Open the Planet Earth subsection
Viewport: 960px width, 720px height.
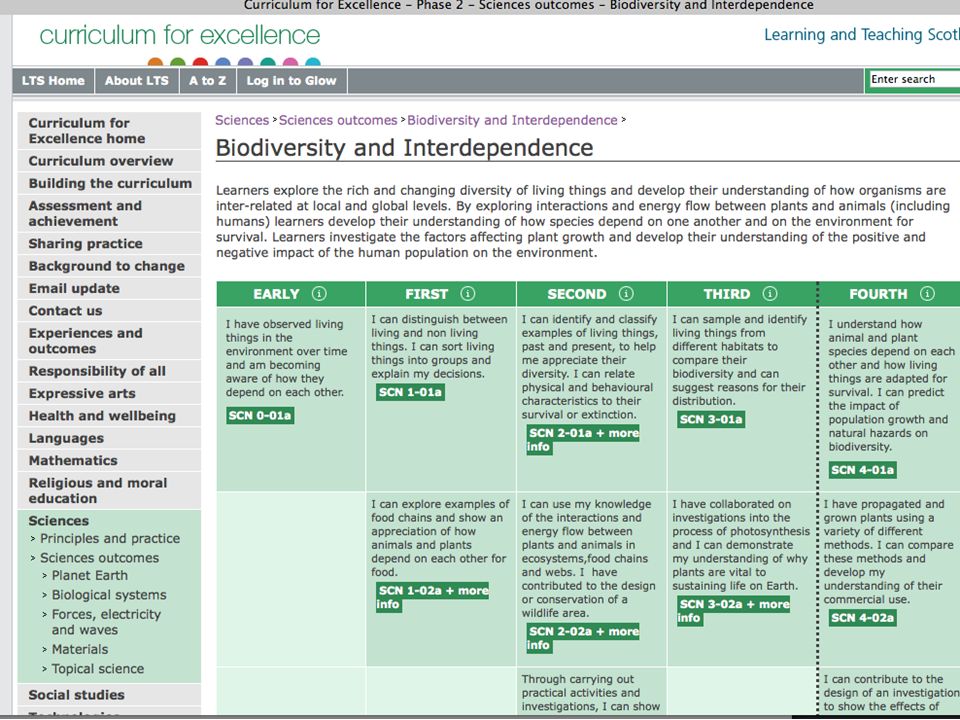coord(90,576)
